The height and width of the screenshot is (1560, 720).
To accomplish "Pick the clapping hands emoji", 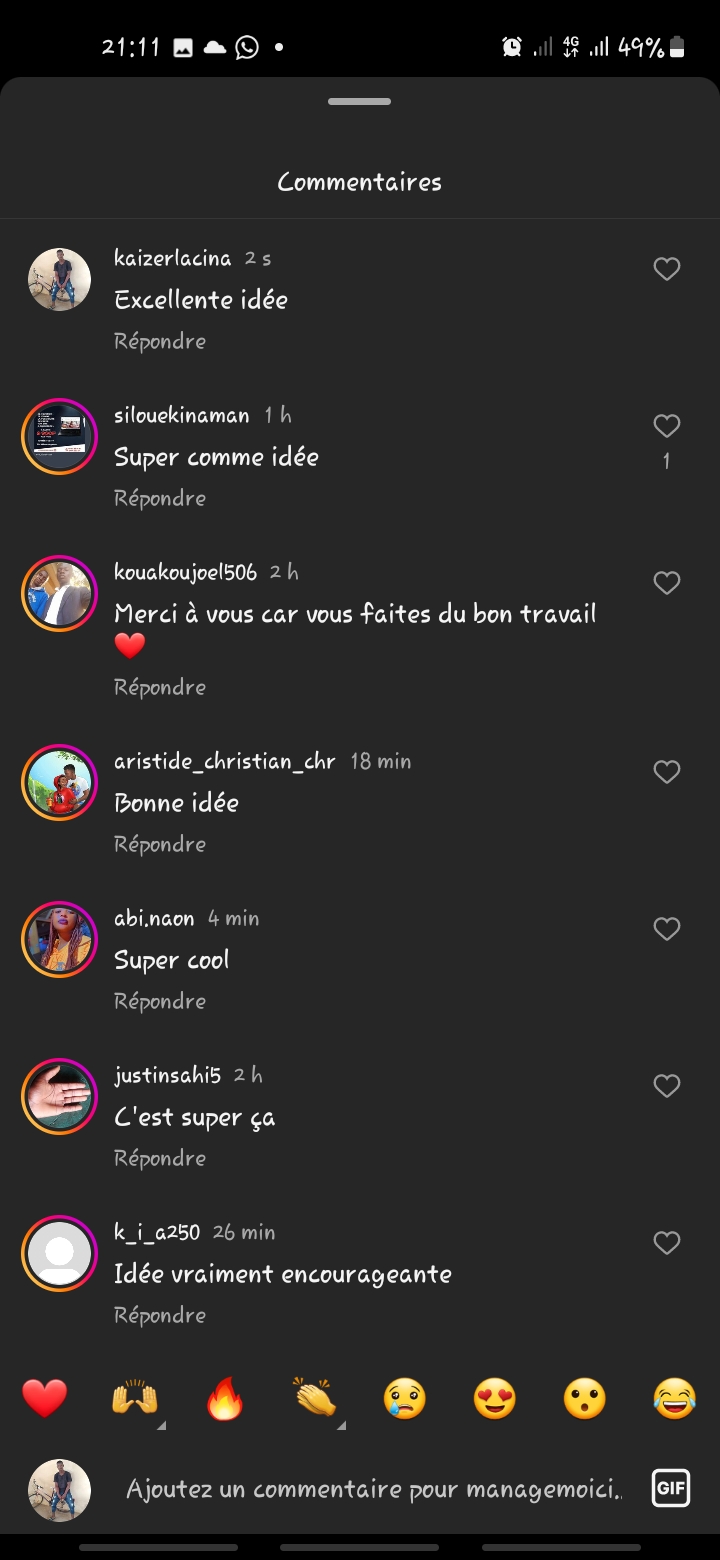I will pos(315,1398).
